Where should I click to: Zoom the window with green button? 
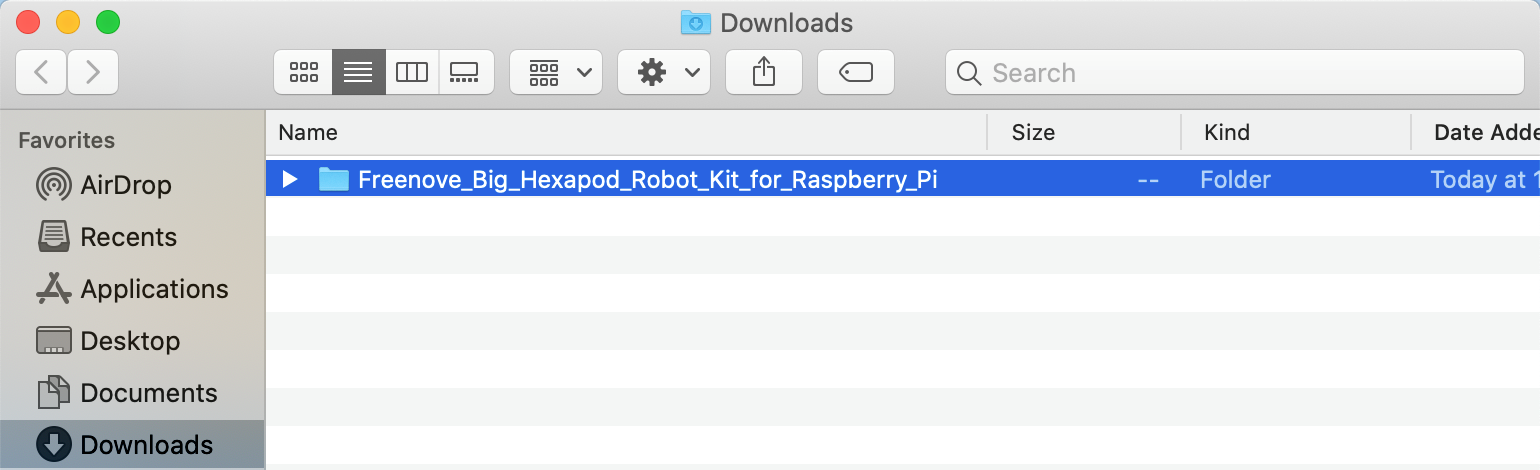(x=108, y=22)
